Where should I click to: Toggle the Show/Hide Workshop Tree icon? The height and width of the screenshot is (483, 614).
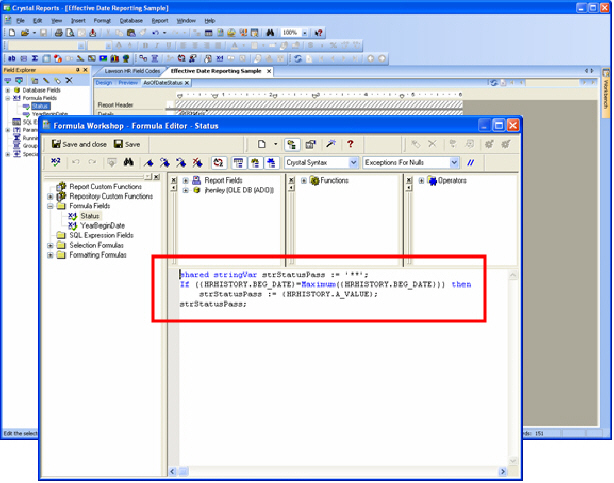(x=292, y=145)
